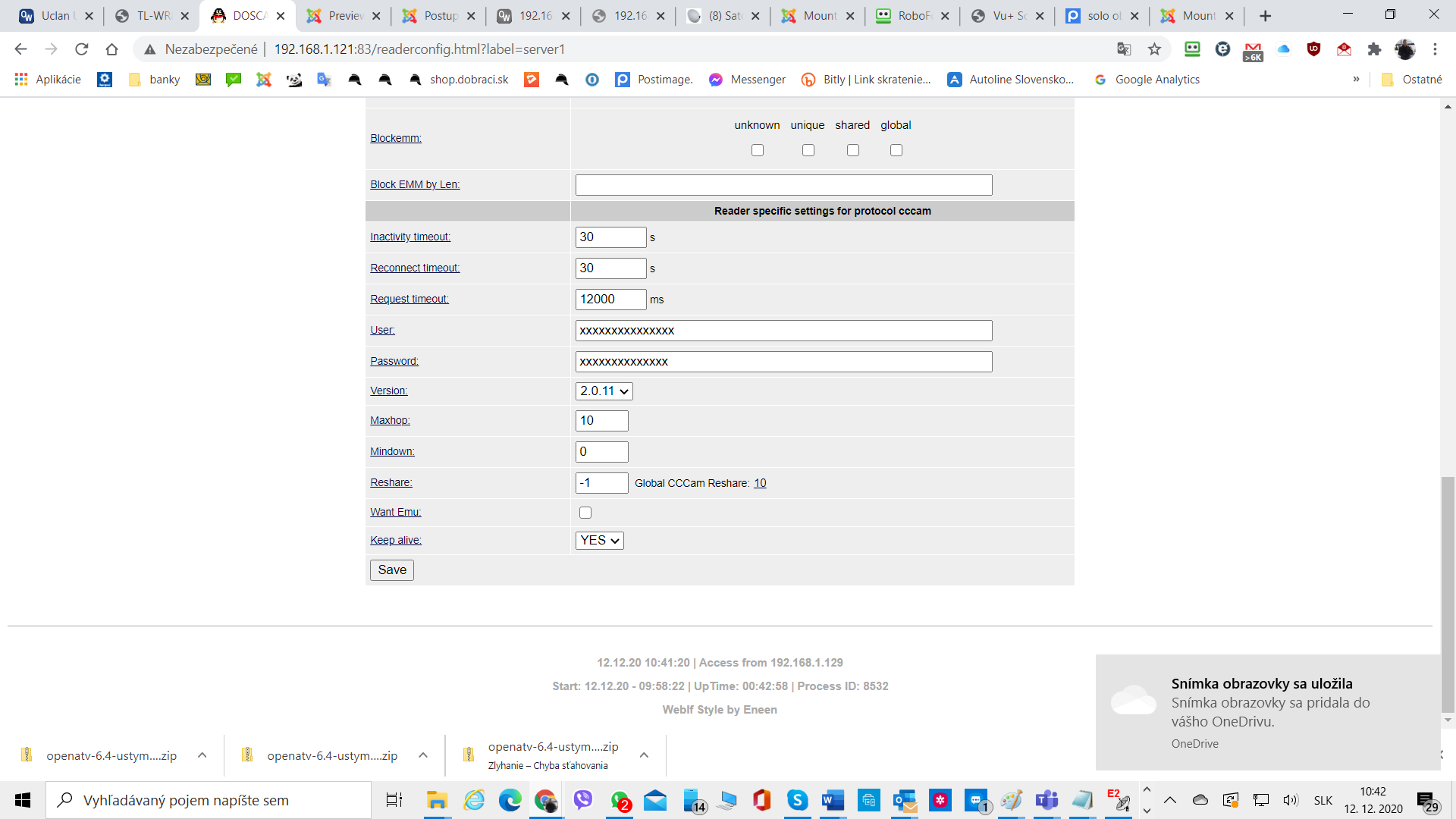Open Viber from the taskbar

pos(582,800)
